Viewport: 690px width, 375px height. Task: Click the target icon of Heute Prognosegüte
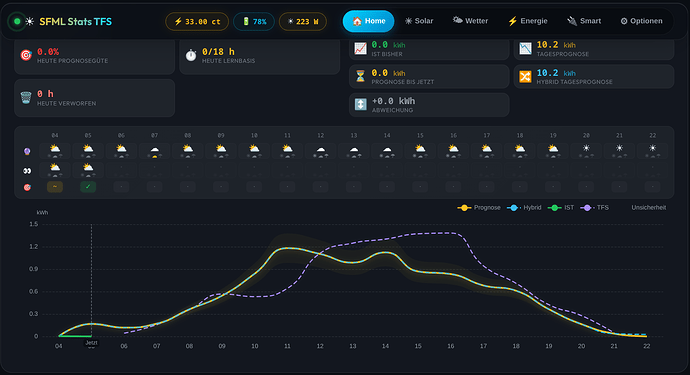(x=26, y=55)
